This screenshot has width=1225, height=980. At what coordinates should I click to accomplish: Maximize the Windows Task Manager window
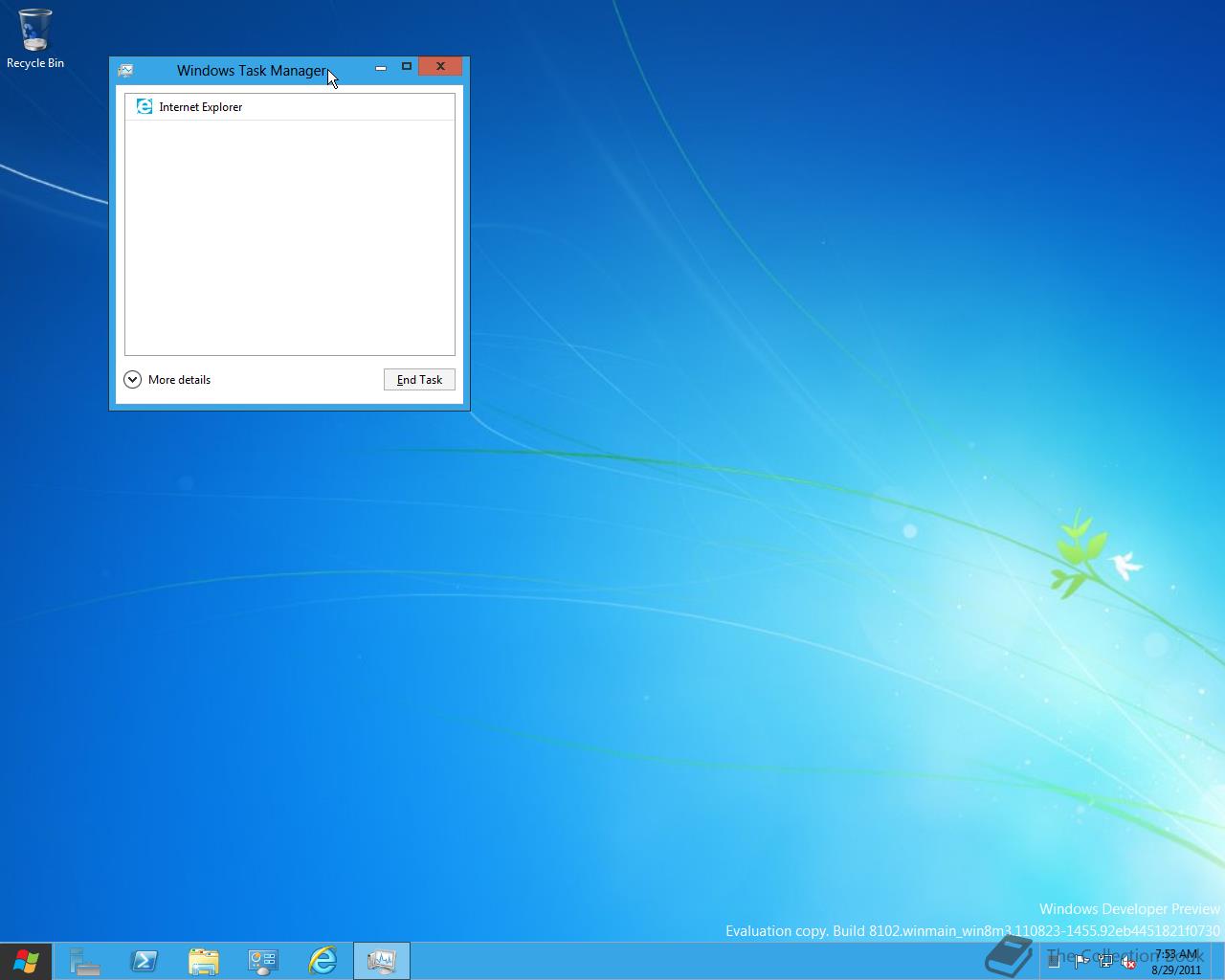coord(407,67)
